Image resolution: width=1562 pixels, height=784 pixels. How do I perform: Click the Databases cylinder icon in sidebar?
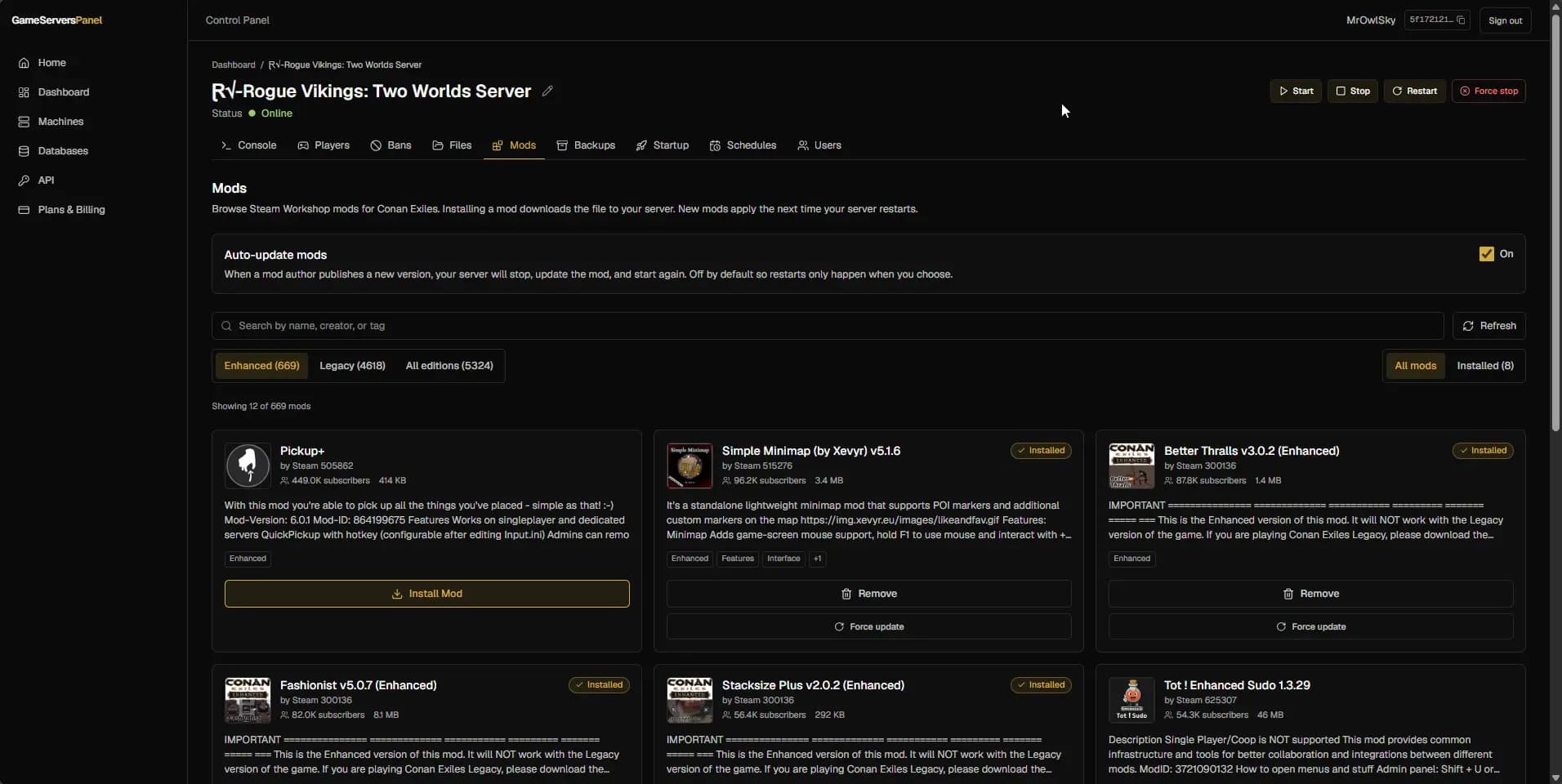pyautogui.click(x=24, y=151)
